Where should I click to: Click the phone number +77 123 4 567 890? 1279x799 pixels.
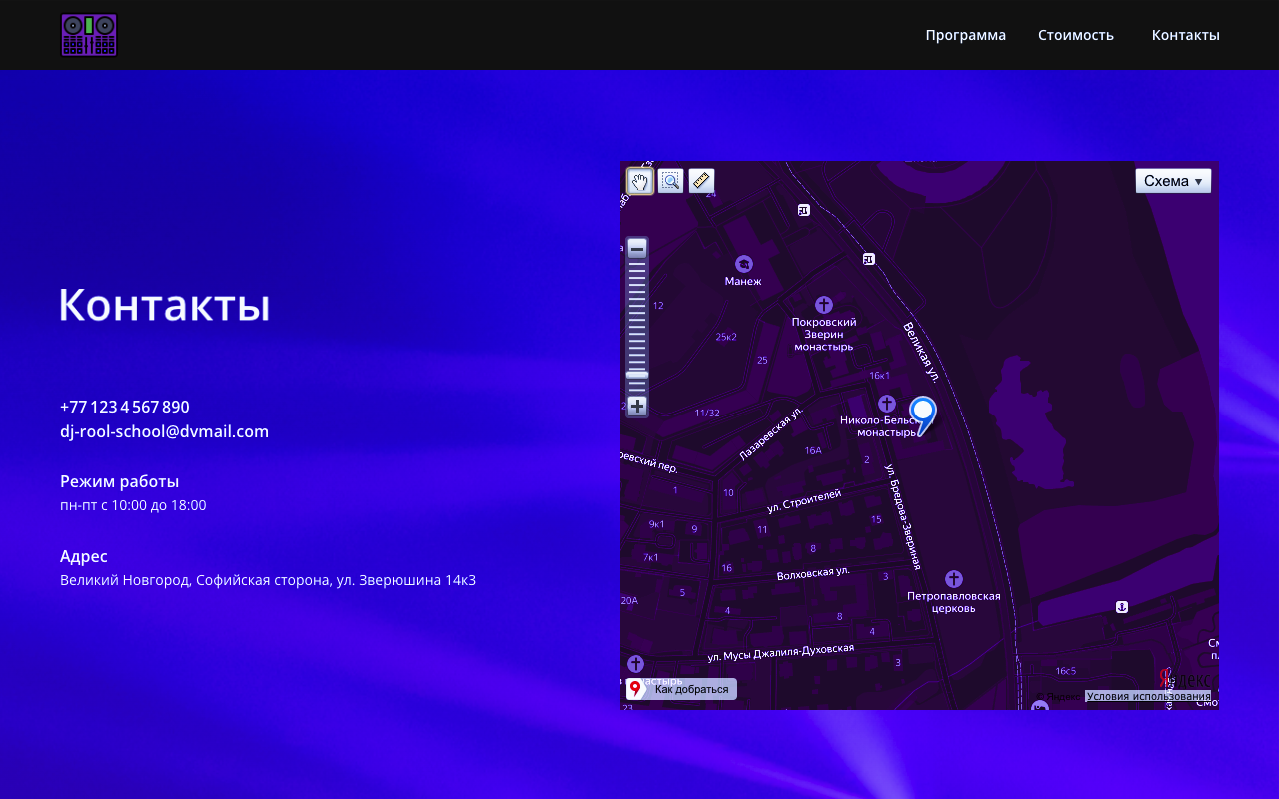125,407
